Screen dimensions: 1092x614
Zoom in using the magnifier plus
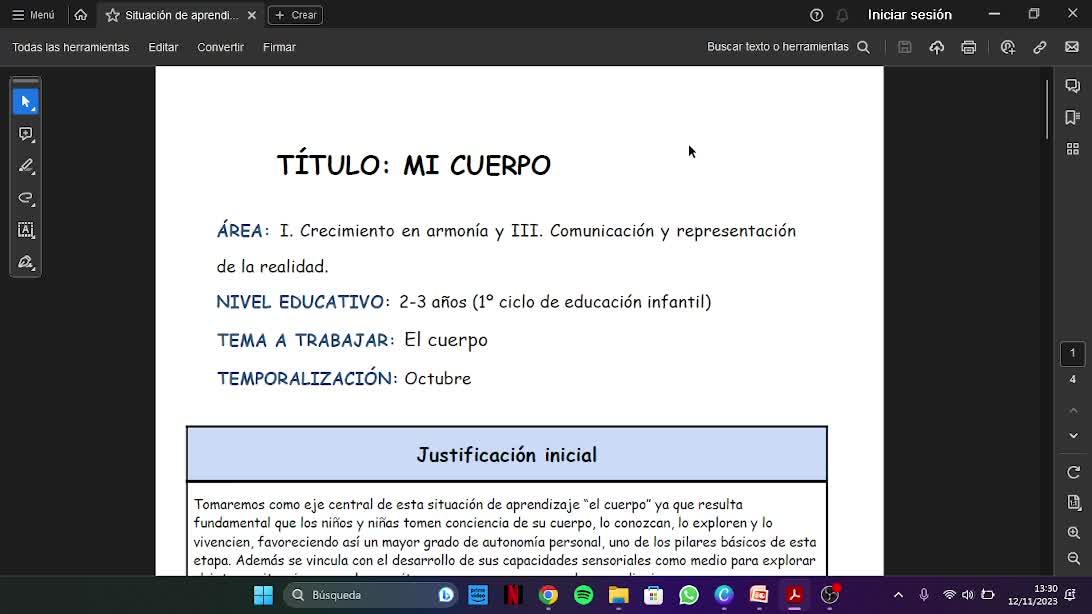(x=1073, y=533)
